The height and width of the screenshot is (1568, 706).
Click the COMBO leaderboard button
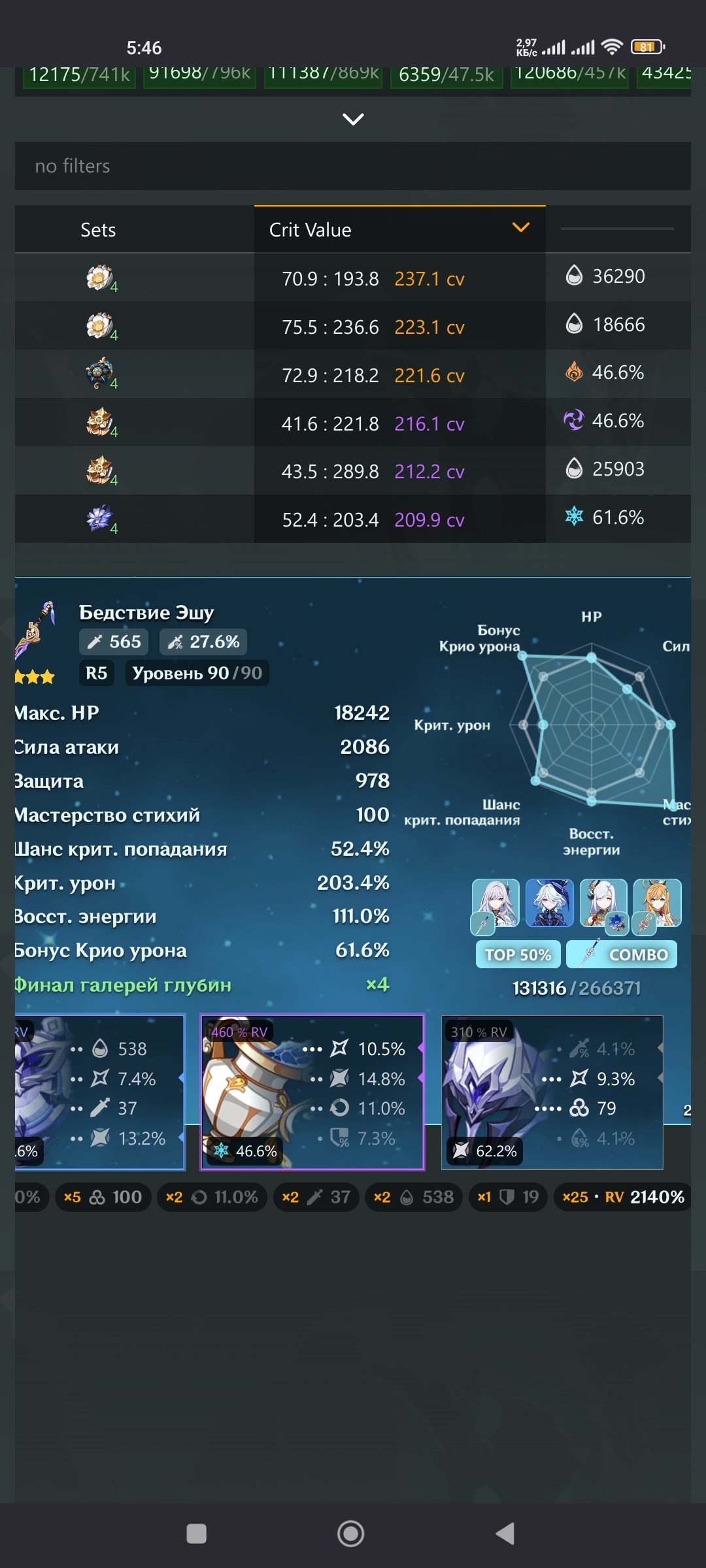[622, 955]
